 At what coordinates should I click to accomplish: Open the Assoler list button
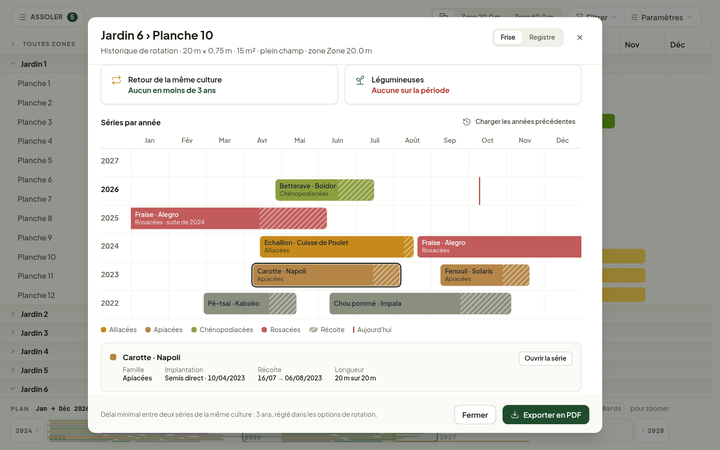pos(47,17)
